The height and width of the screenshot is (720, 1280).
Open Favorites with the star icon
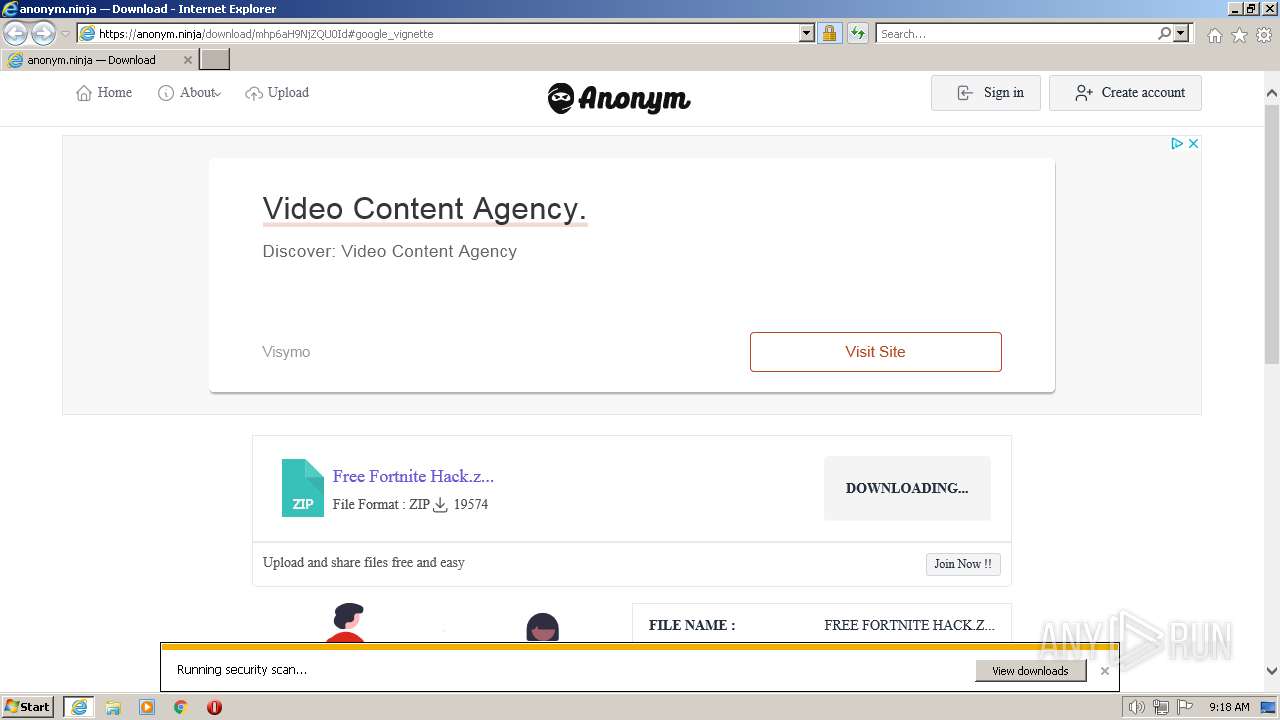1239,35
